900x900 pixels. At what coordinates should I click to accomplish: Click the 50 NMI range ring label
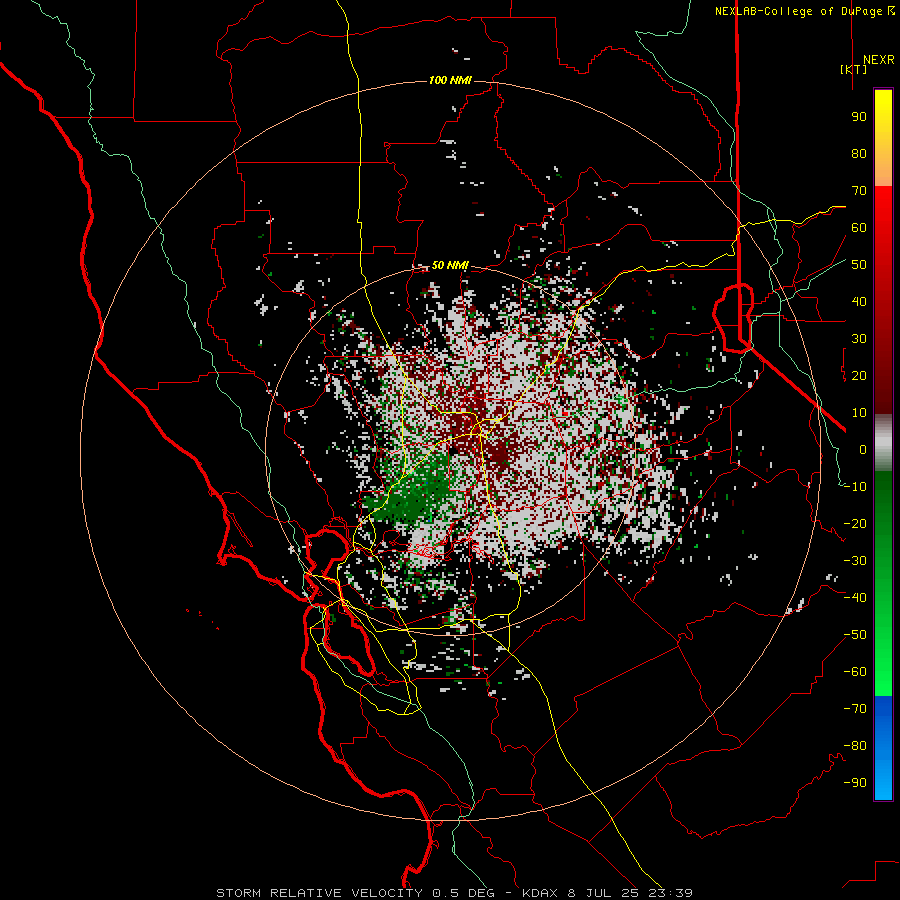point(450,265)
